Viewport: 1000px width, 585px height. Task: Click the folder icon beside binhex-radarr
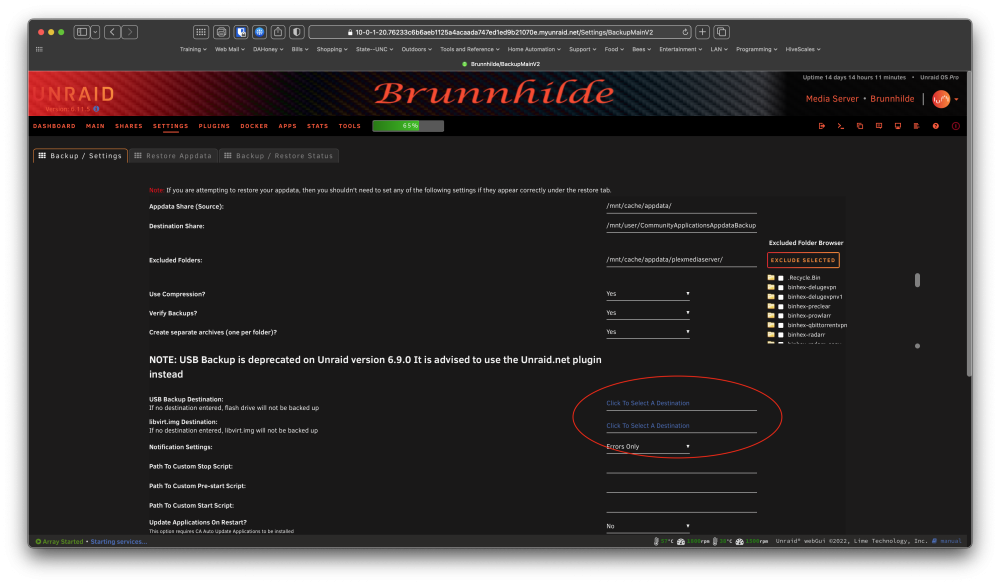(771, 334)
